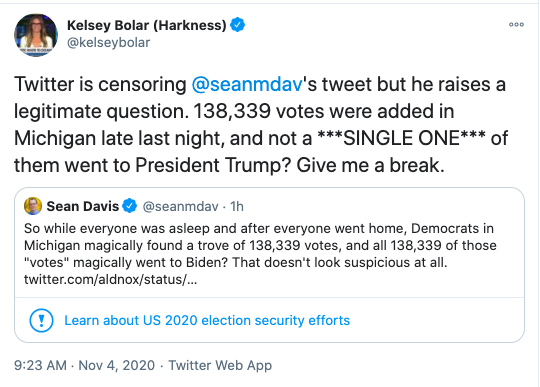Open the tweet's three-dot more menu
Image resolution: width=540 pixels, height=387 pixels.
516,24
